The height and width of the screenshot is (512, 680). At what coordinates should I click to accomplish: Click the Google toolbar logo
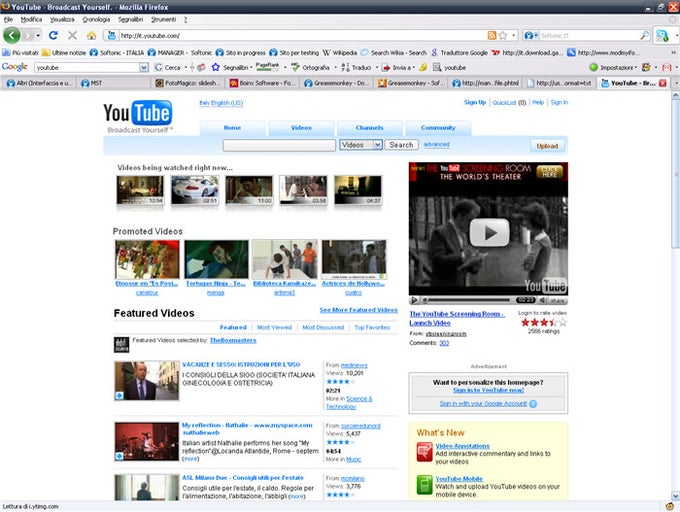(14, 67)
